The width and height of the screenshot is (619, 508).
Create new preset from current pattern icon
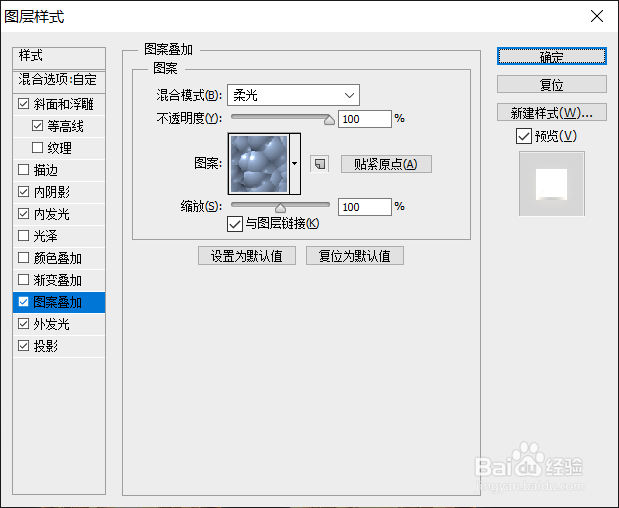coord(319,164)
